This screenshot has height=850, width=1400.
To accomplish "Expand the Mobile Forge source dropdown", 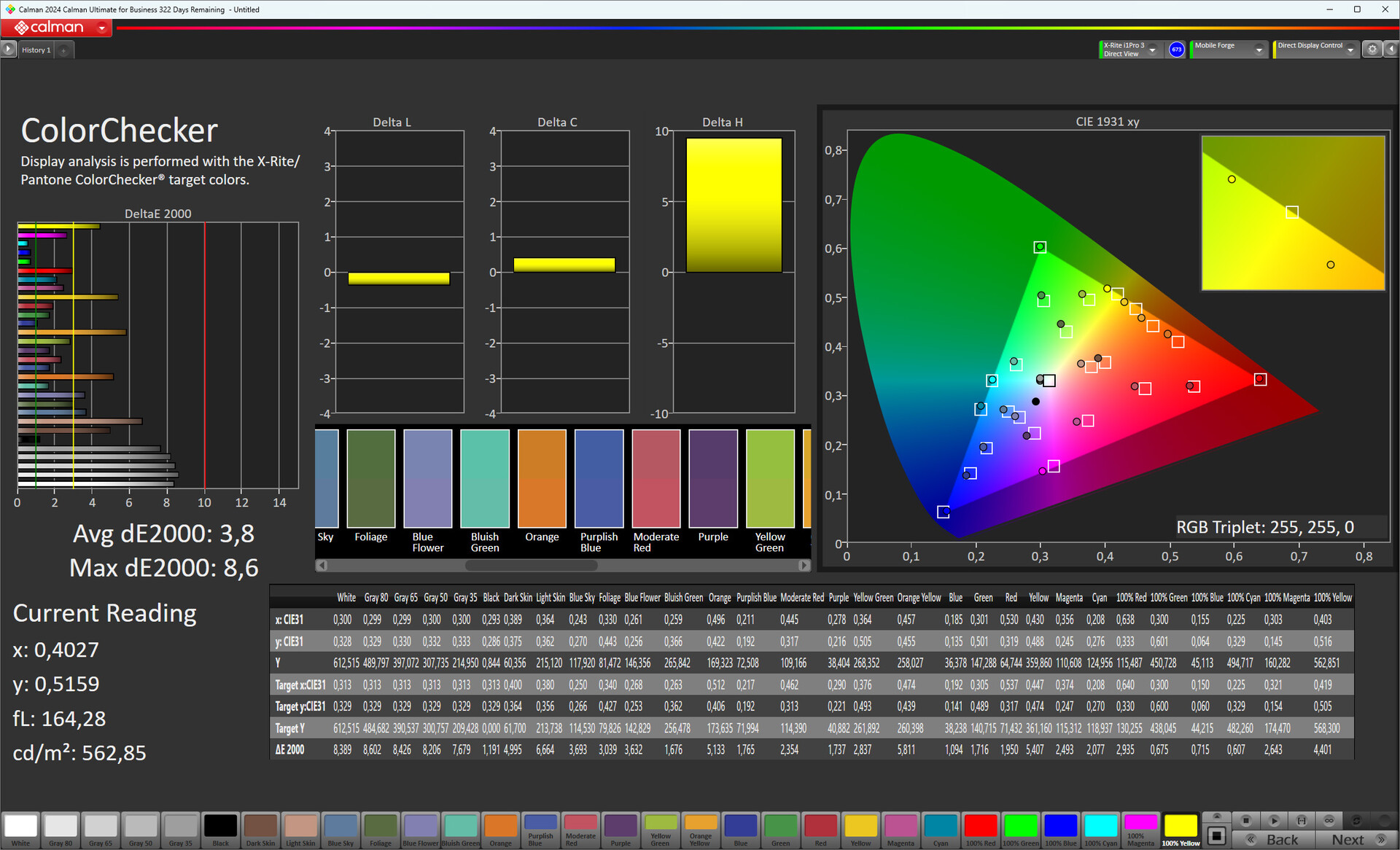I will click(1259, 50).
